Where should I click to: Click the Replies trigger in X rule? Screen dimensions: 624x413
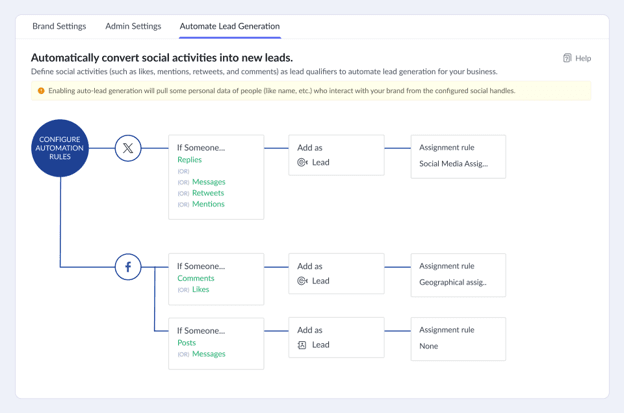(189, 160)
